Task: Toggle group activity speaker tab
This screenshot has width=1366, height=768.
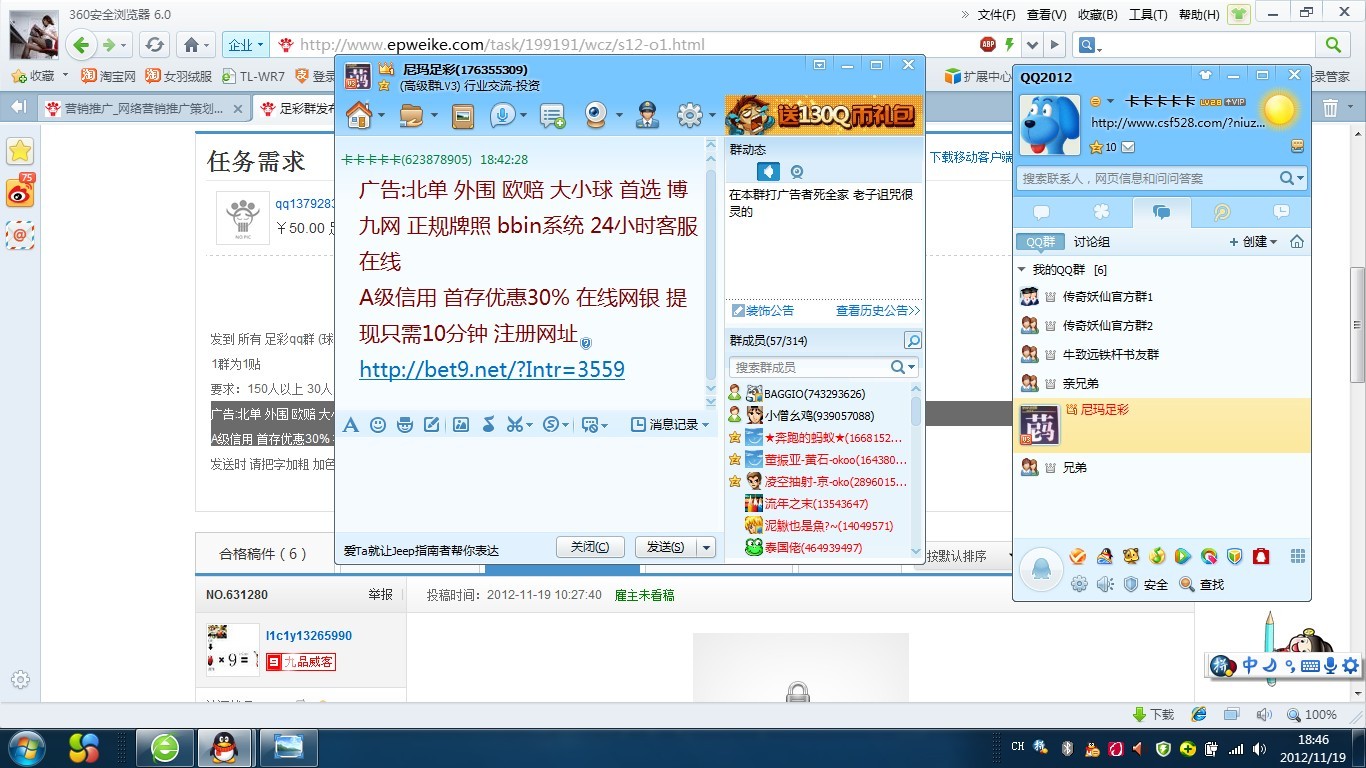Action: tap(768, 172)
